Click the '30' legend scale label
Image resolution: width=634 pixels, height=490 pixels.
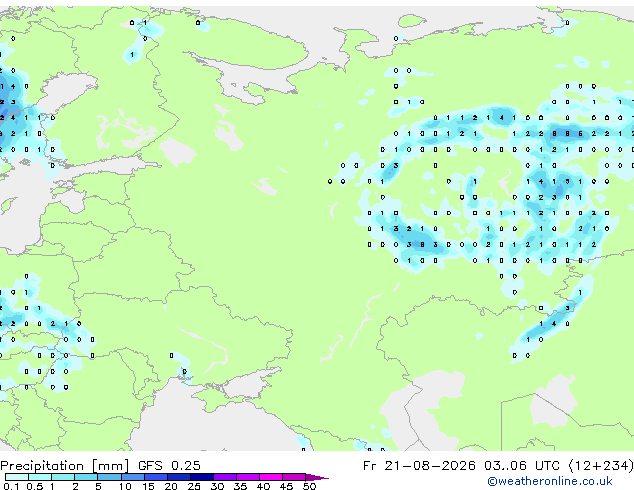tap(217, 486)
